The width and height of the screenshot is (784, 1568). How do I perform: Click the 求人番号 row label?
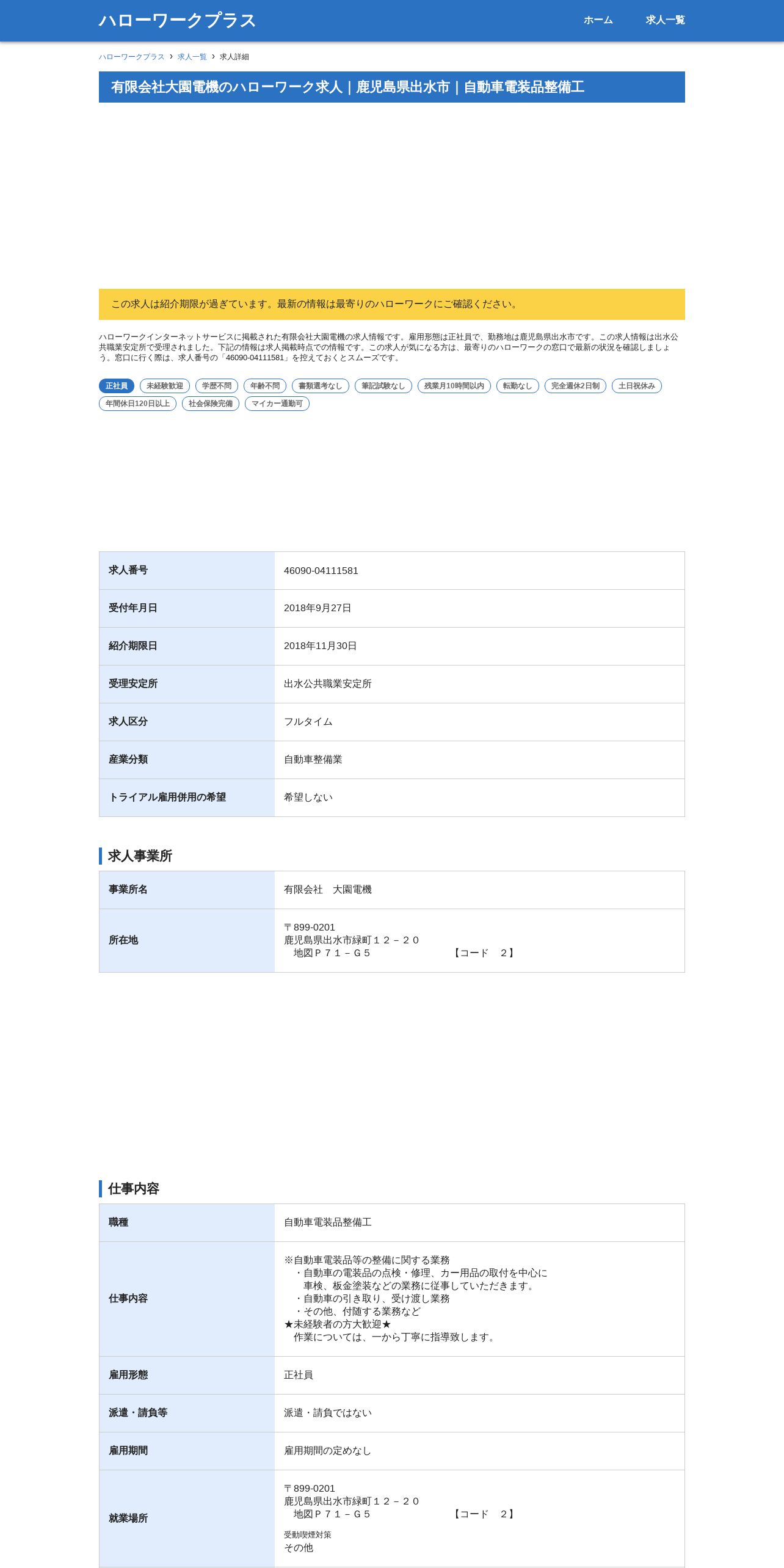[128, 570]
